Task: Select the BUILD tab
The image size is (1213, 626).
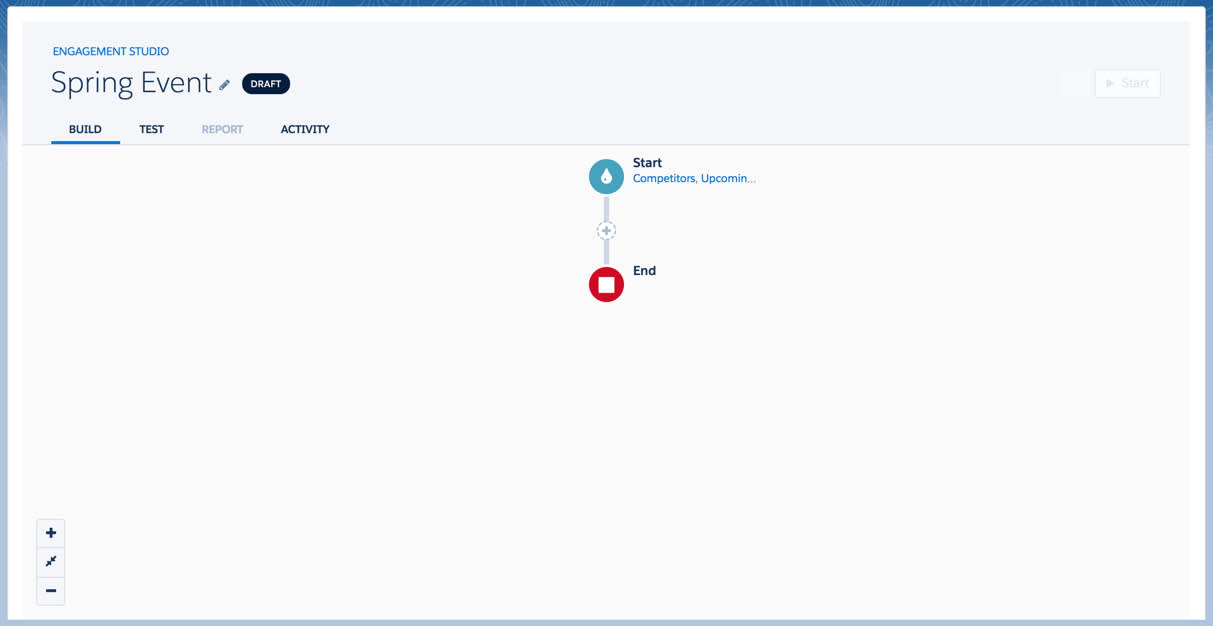Action: pyautogui.click(x=85, y=129)
